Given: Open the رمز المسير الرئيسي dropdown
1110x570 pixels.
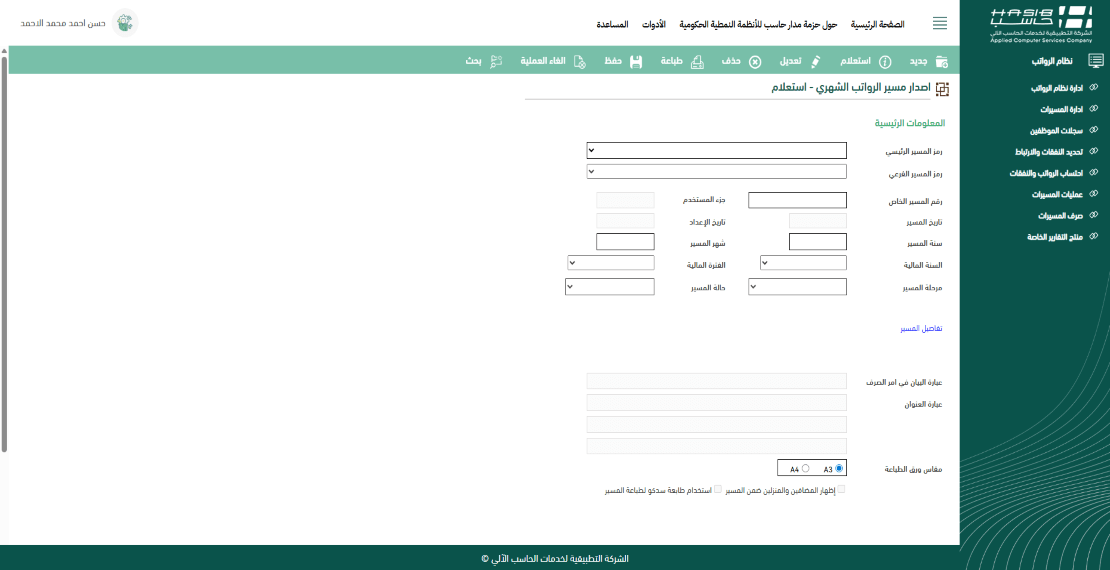Looking at the screenshot, I should point(716,151).
